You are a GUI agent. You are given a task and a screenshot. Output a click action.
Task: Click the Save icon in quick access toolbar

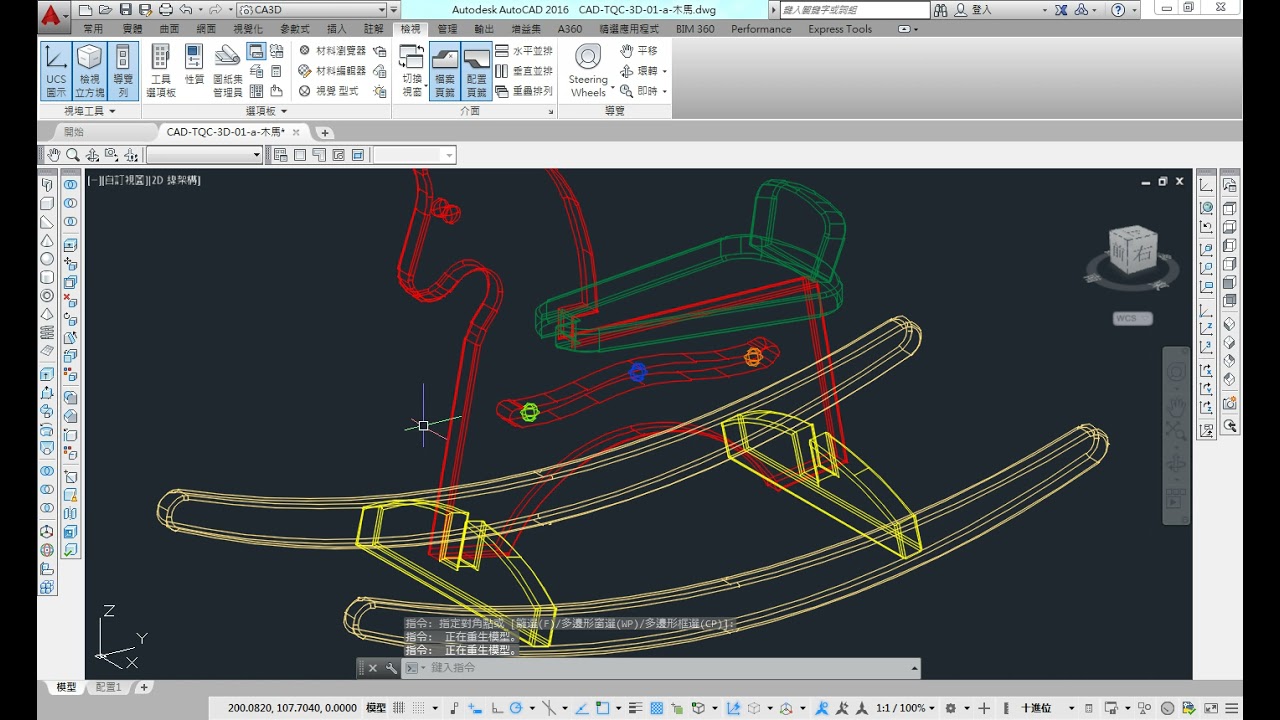coord(125,10)
